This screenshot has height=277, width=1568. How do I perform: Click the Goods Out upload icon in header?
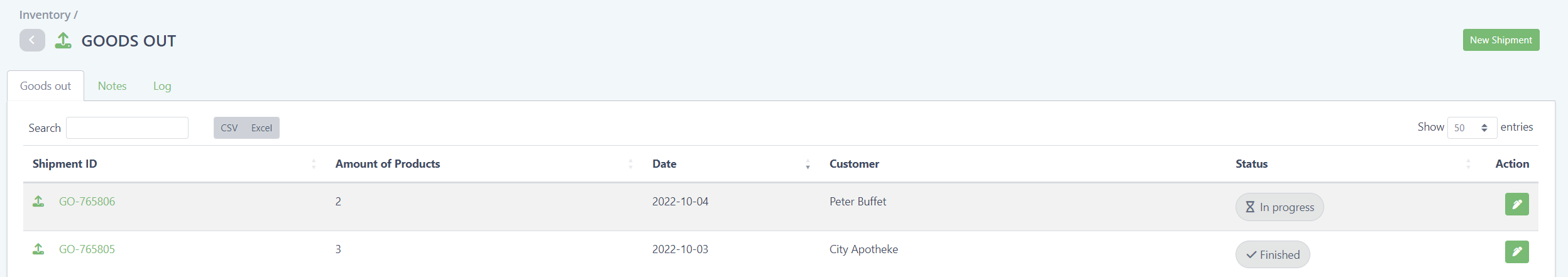63,41
